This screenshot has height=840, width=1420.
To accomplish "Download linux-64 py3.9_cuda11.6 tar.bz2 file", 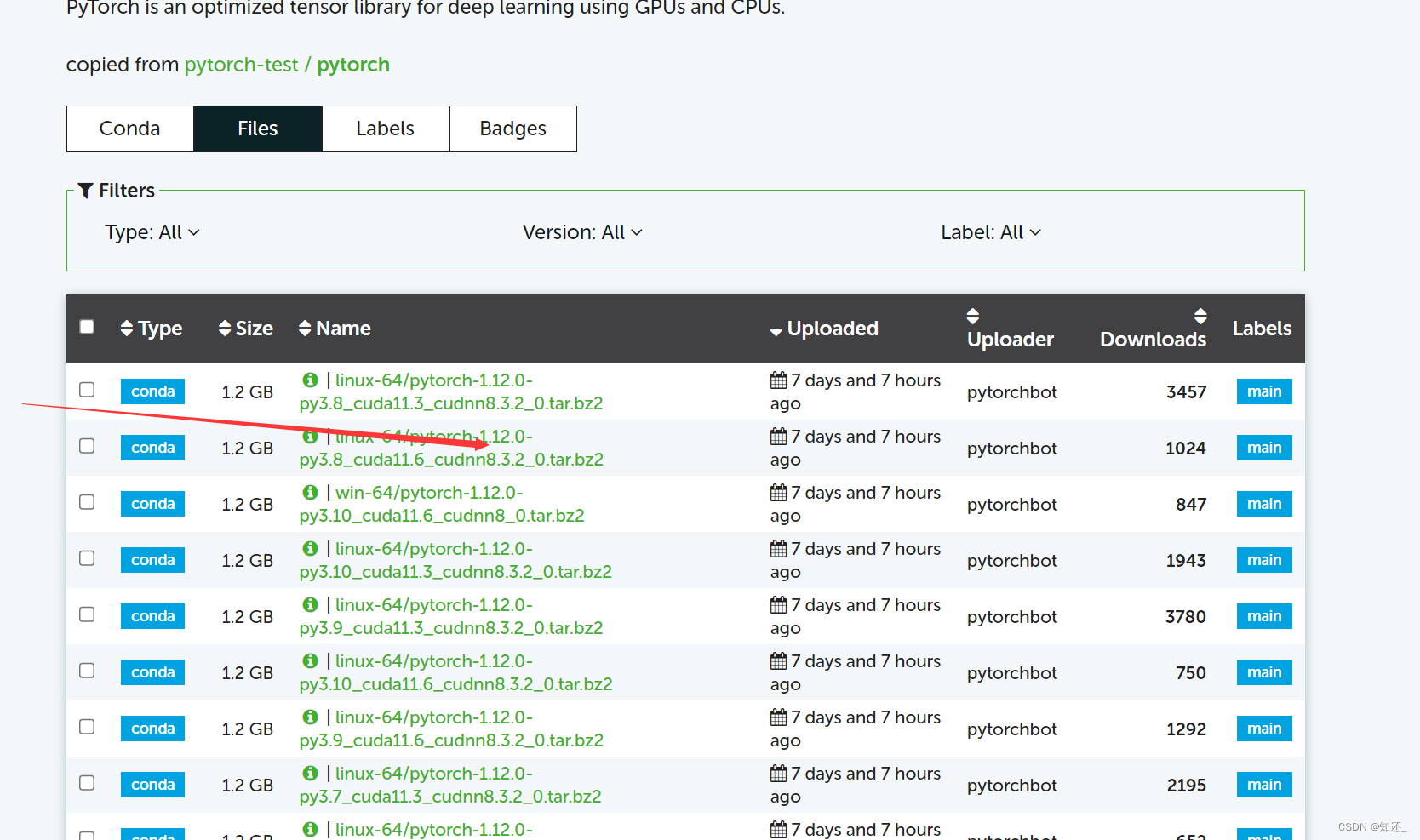I will [x=451, y=729].
